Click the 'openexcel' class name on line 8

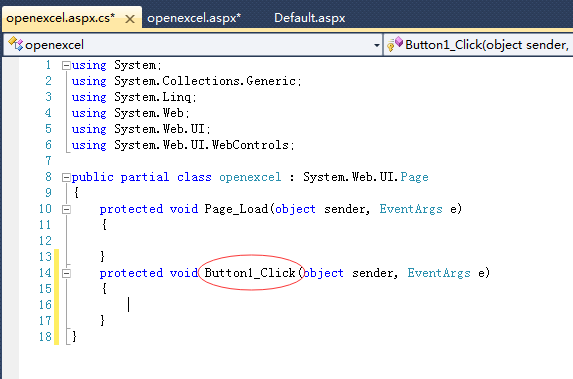tap(250, 177)
